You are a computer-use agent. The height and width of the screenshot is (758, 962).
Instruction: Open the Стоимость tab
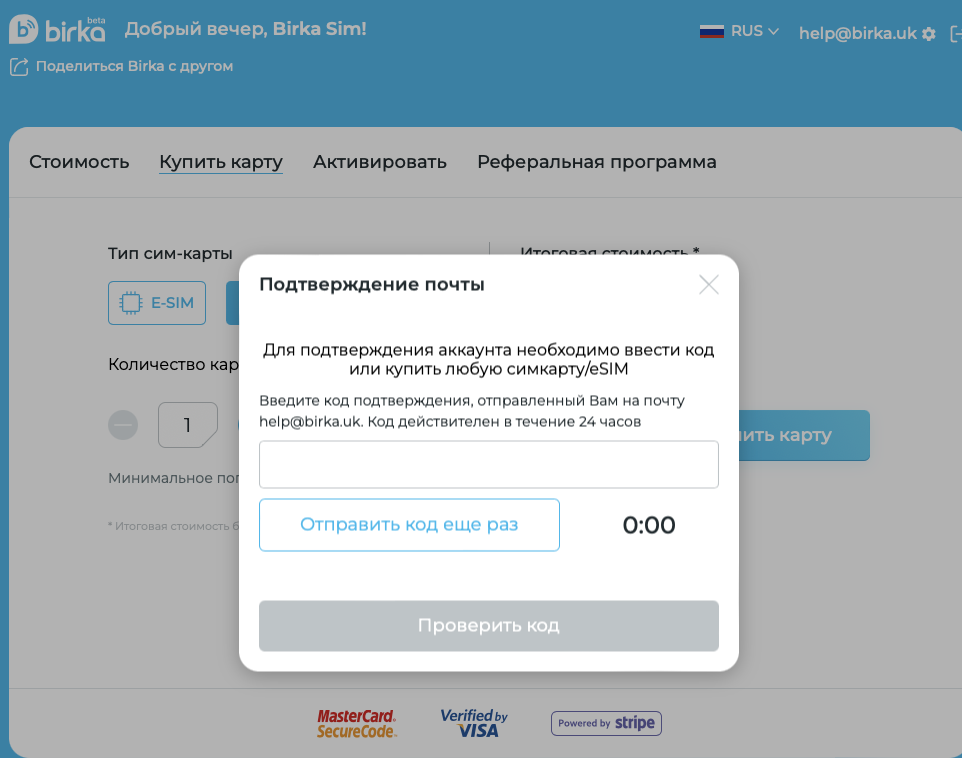point(79,162)
